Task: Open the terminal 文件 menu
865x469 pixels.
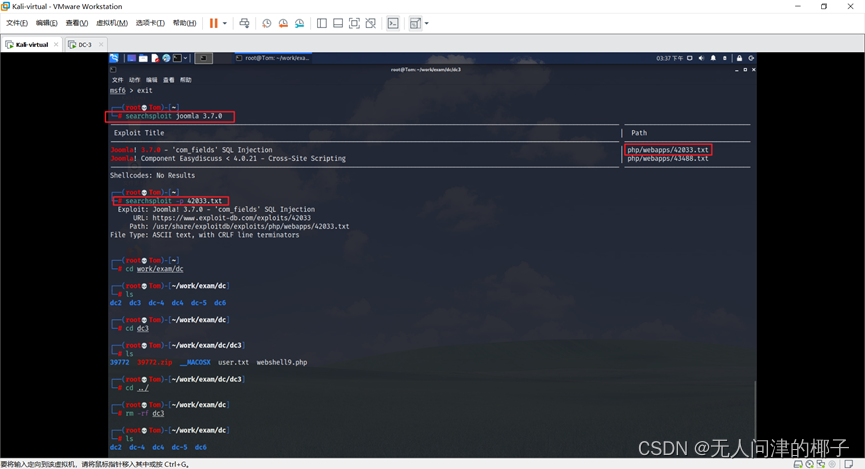Action: point(118,80)
